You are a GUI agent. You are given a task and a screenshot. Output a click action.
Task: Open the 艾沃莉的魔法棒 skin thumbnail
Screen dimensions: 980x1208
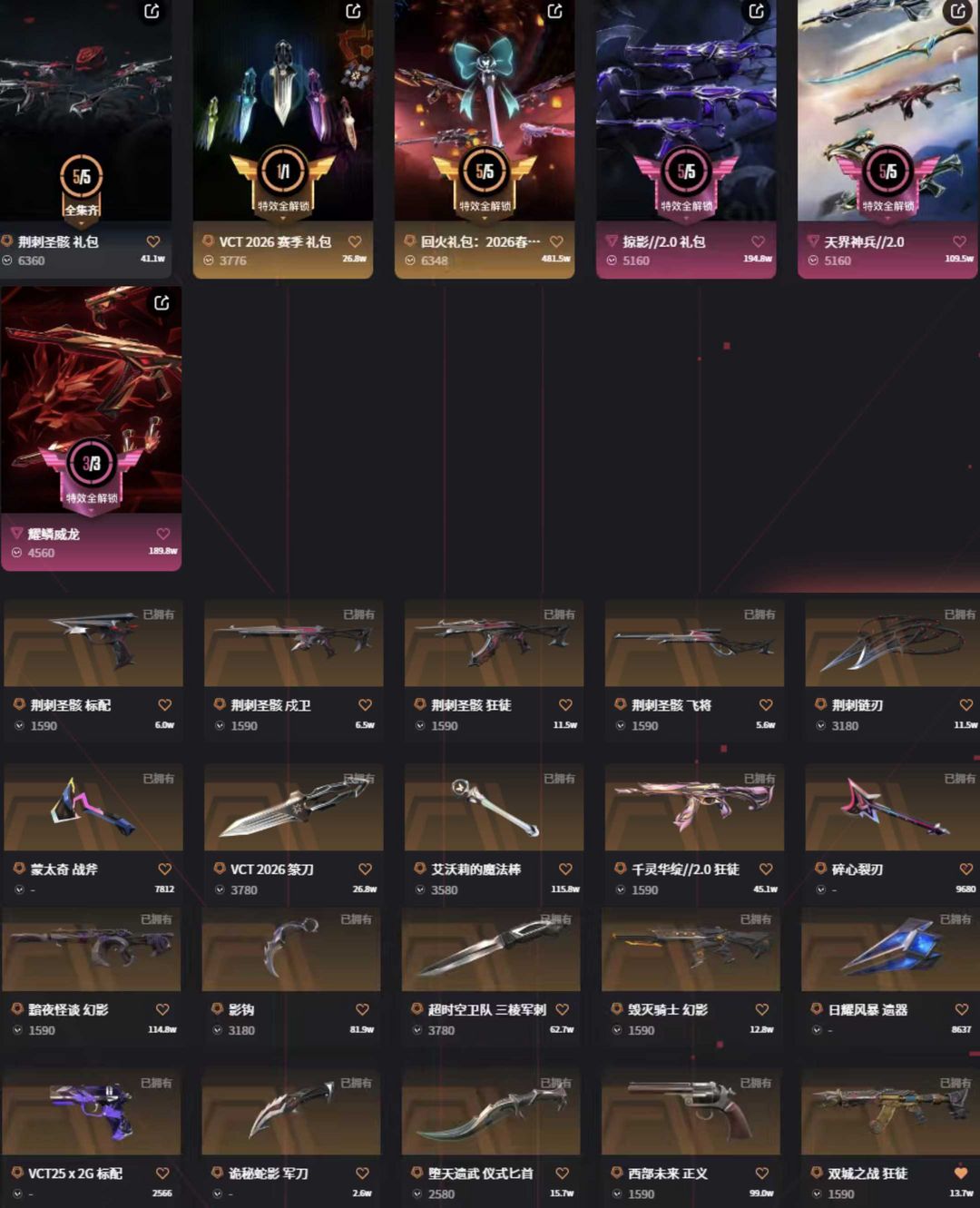494,807
